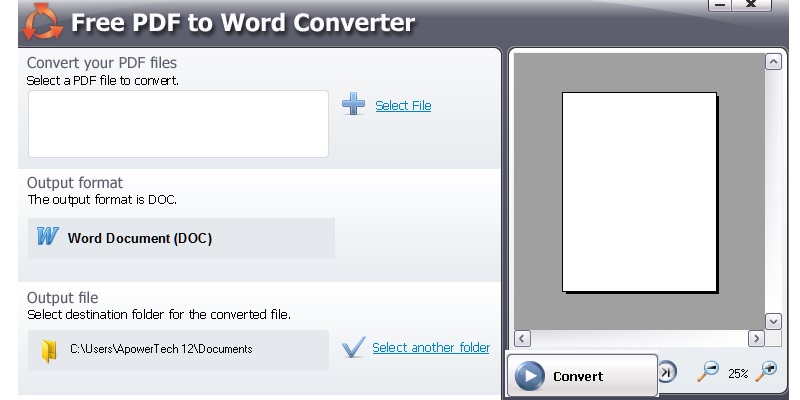Click the preview scroll right arrow
Screen dimensions: 800x400
756,338
